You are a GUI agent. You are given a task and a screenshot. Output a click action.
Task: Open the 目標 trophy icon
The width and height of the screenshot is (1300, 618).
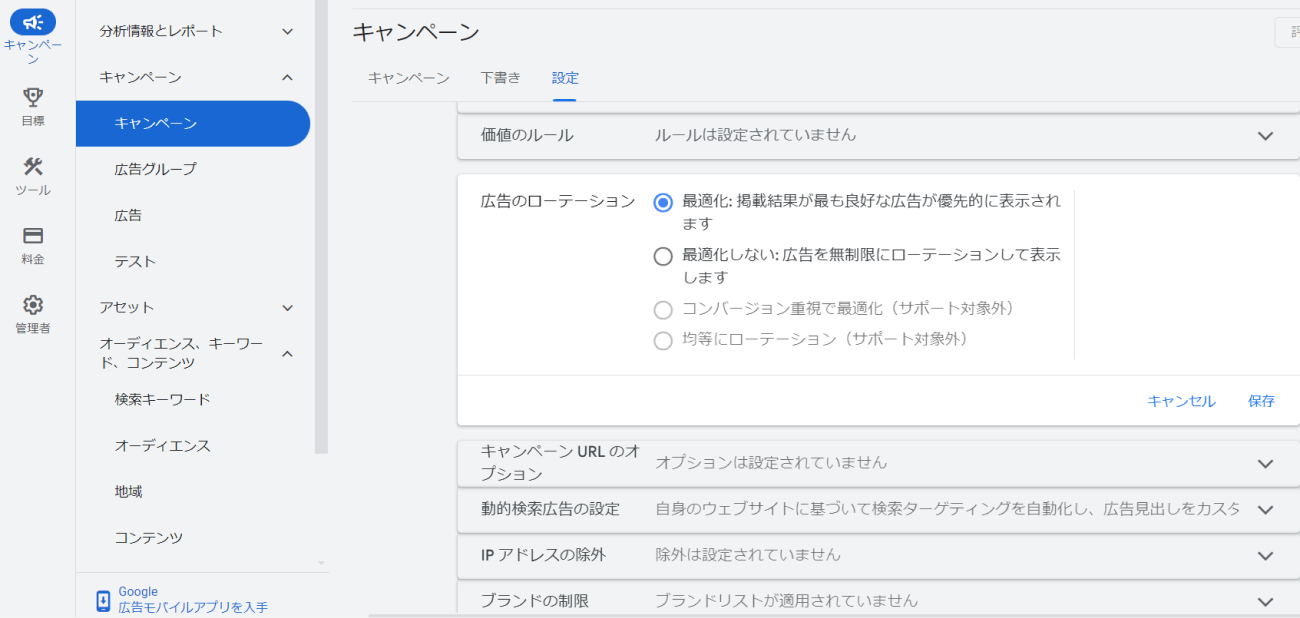[33, 97]
